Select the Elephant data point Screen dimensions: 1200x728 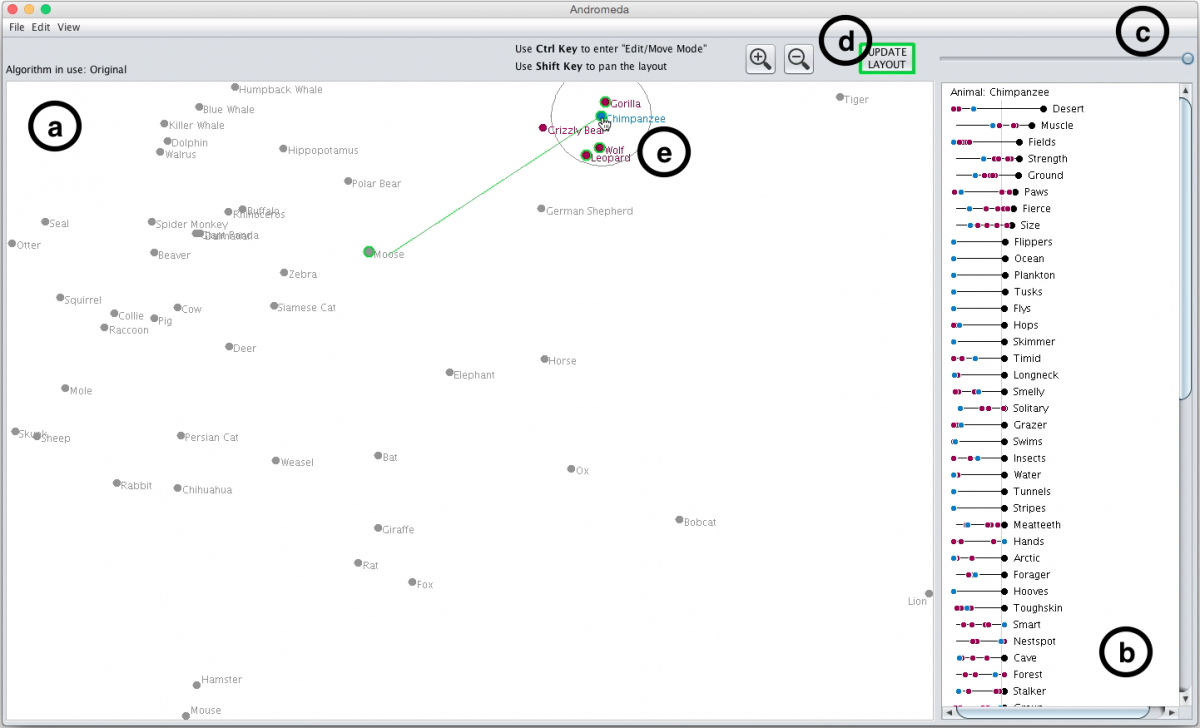point(450,373)
